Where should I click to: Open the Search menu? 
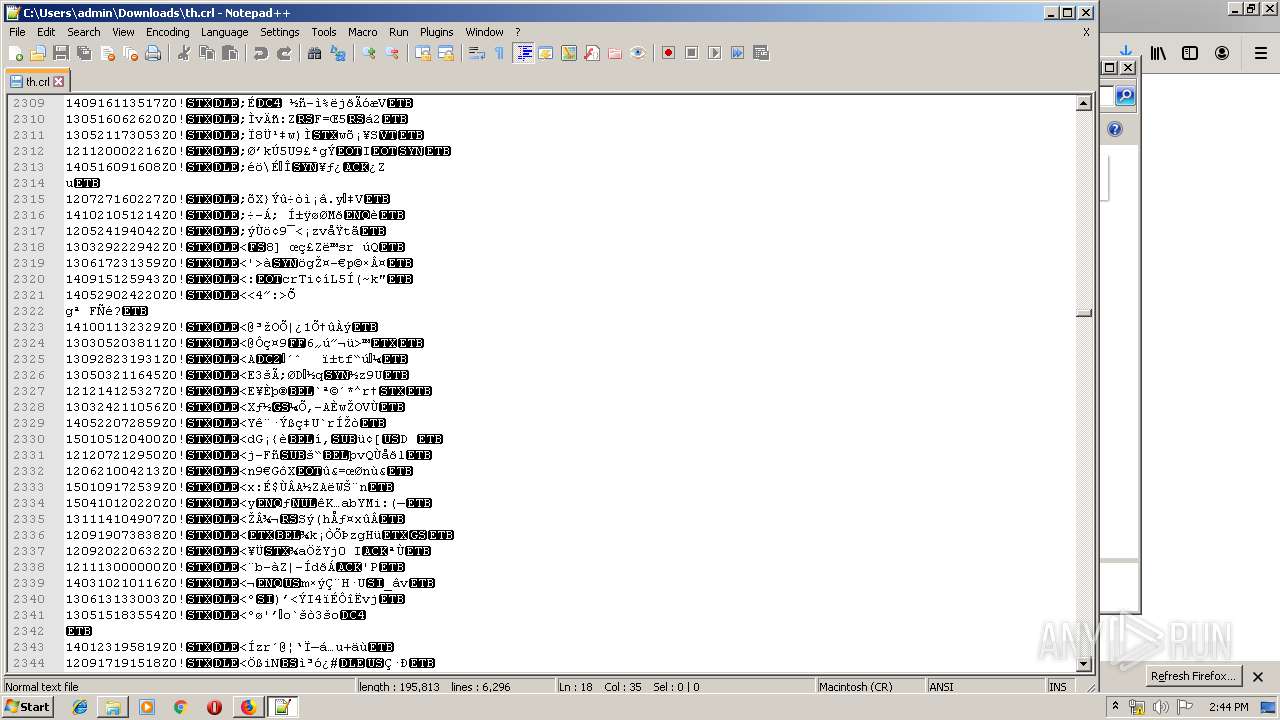click(84, 32)
